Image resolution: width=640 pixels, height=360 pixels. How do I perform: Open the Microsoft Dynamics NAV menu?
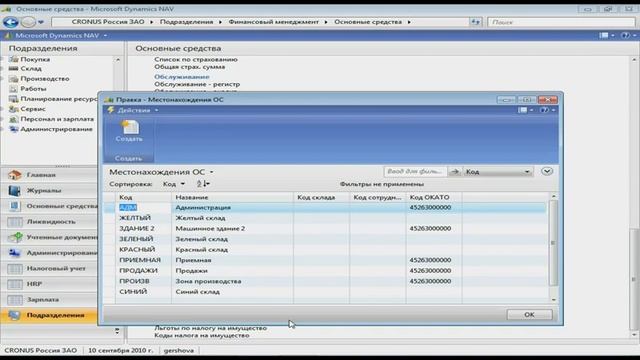tap(58, 36)
